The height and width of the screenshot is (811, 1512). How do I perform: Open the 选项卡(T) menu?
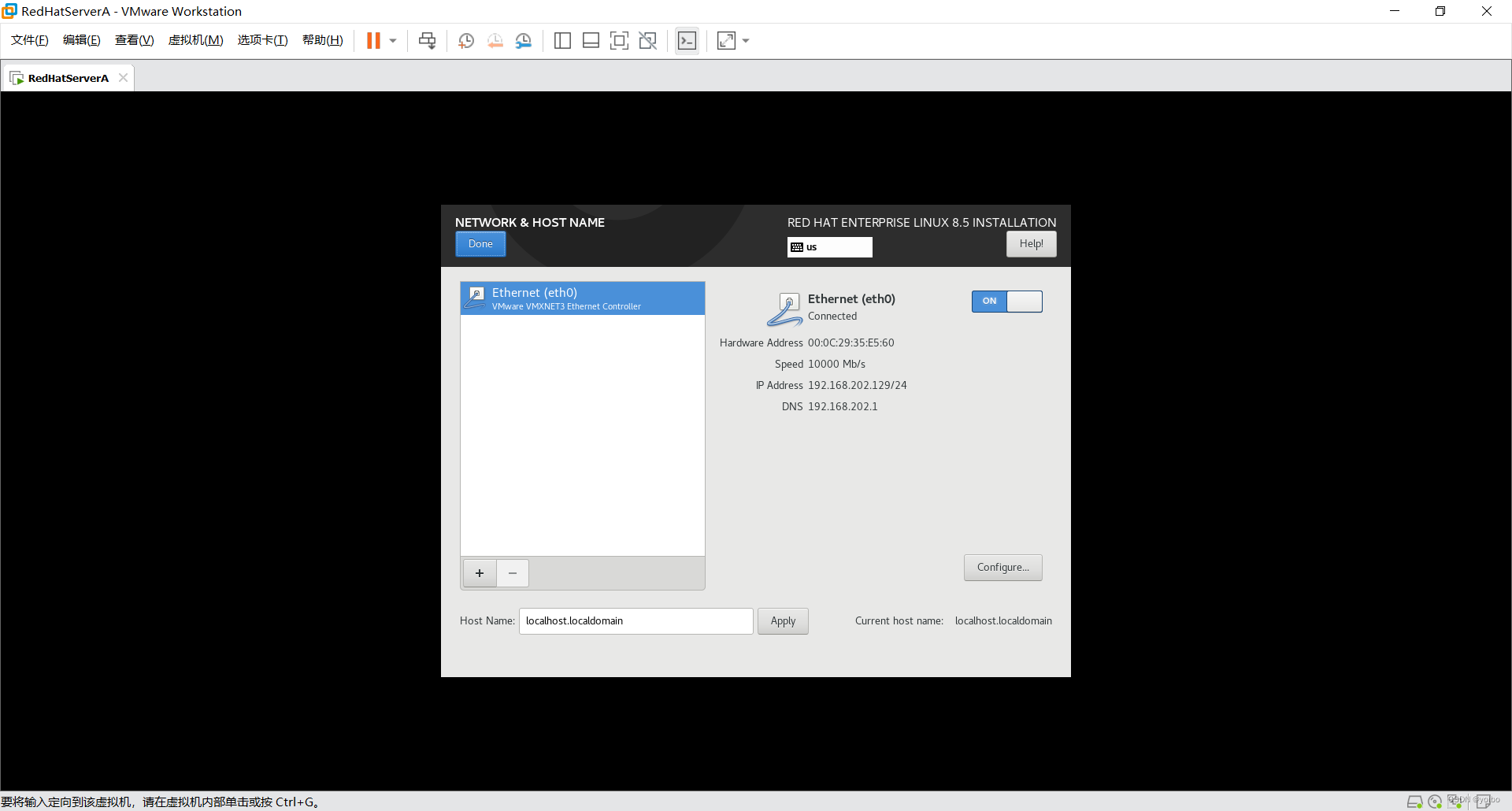tap(263, 40)
